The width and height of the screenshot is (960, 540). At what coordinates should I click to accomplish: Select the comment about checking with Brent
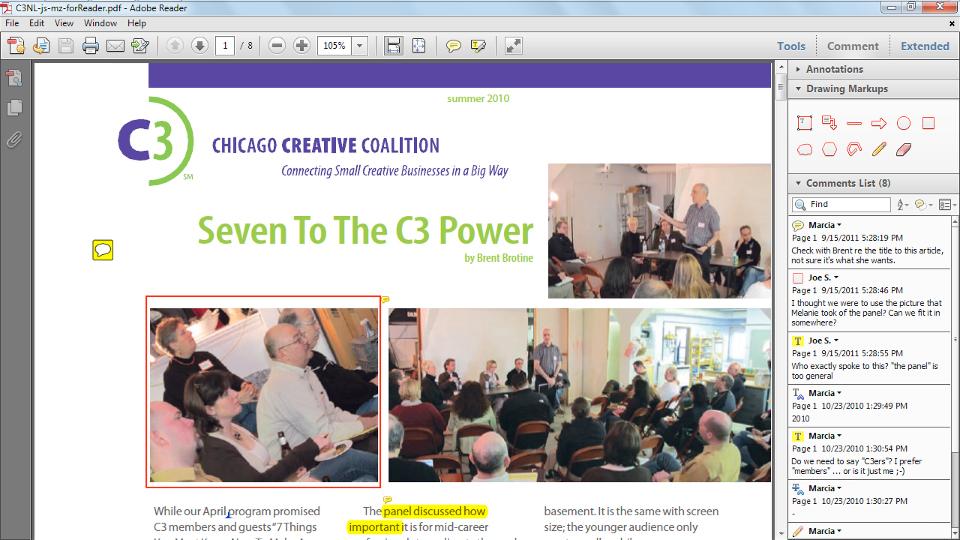[869, 243]
